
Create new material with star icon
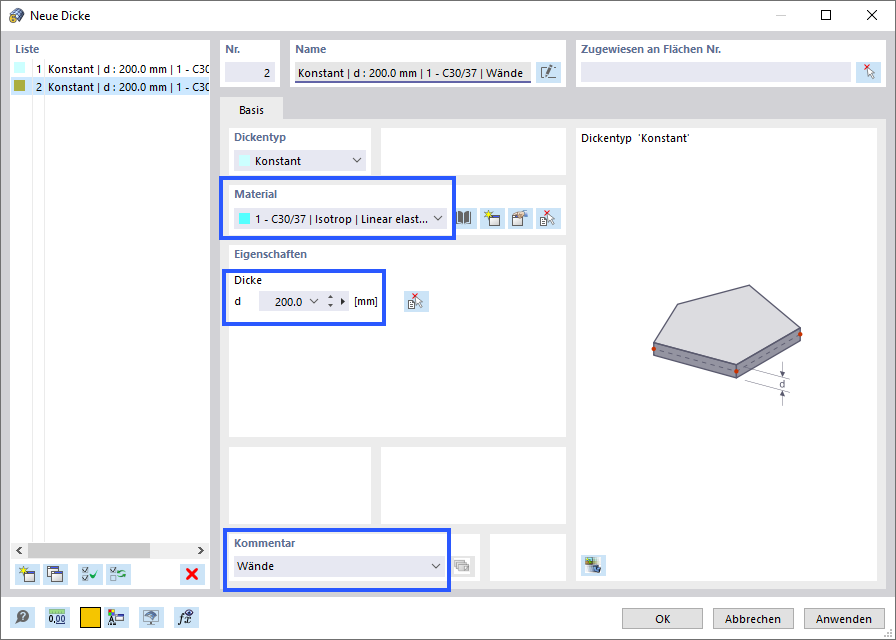click(x=492, y=218)
